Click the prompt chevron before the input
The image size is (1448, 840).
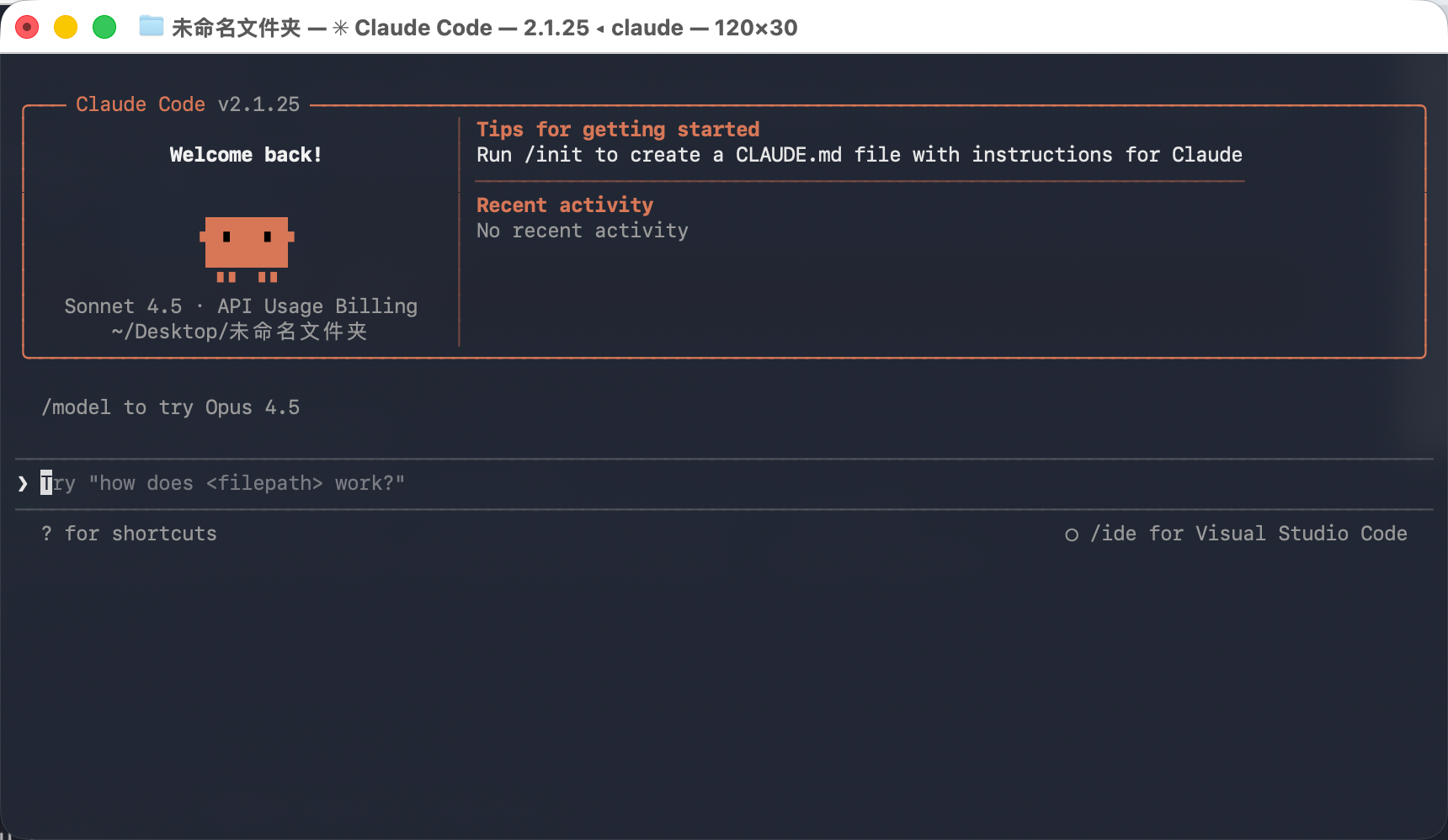coord(23,483)
